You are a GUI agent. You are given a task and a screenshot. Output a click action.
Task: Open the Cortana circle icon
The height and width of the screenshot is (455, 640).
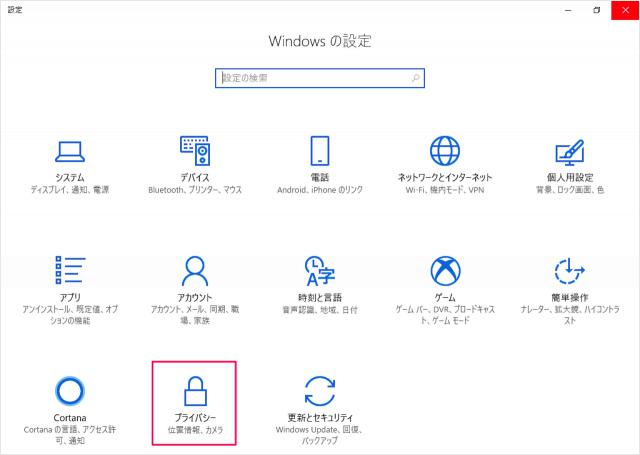point(70,391)
